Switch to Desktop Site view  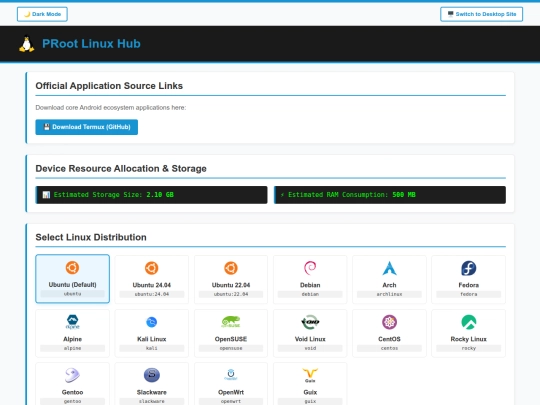[481, 14]
